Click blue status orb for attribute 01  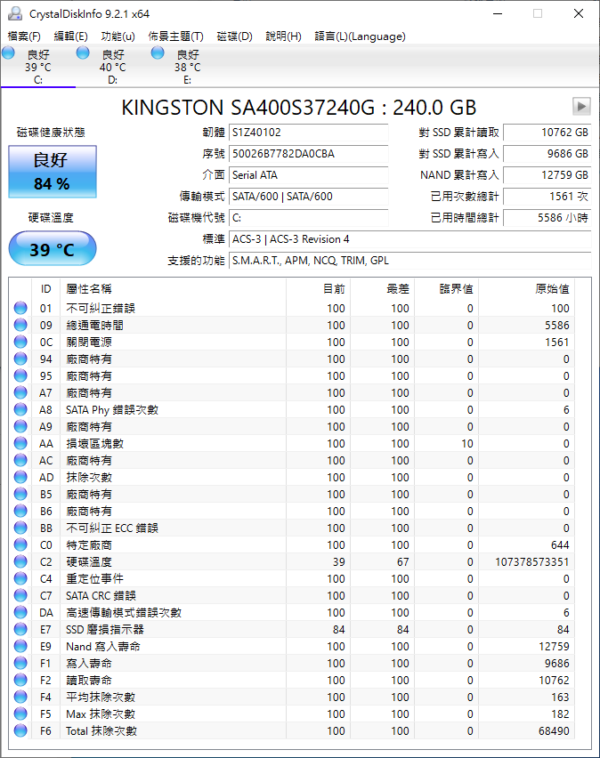click(20, 308)
